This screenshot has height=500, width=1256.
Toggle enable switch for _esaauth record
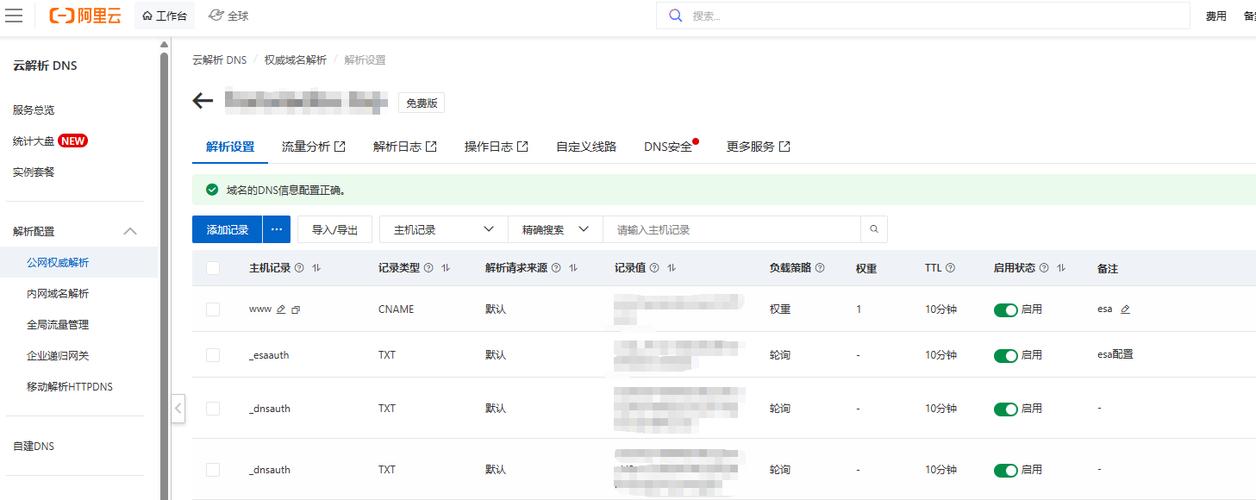pyautogui.click(x=1005, y=356)
